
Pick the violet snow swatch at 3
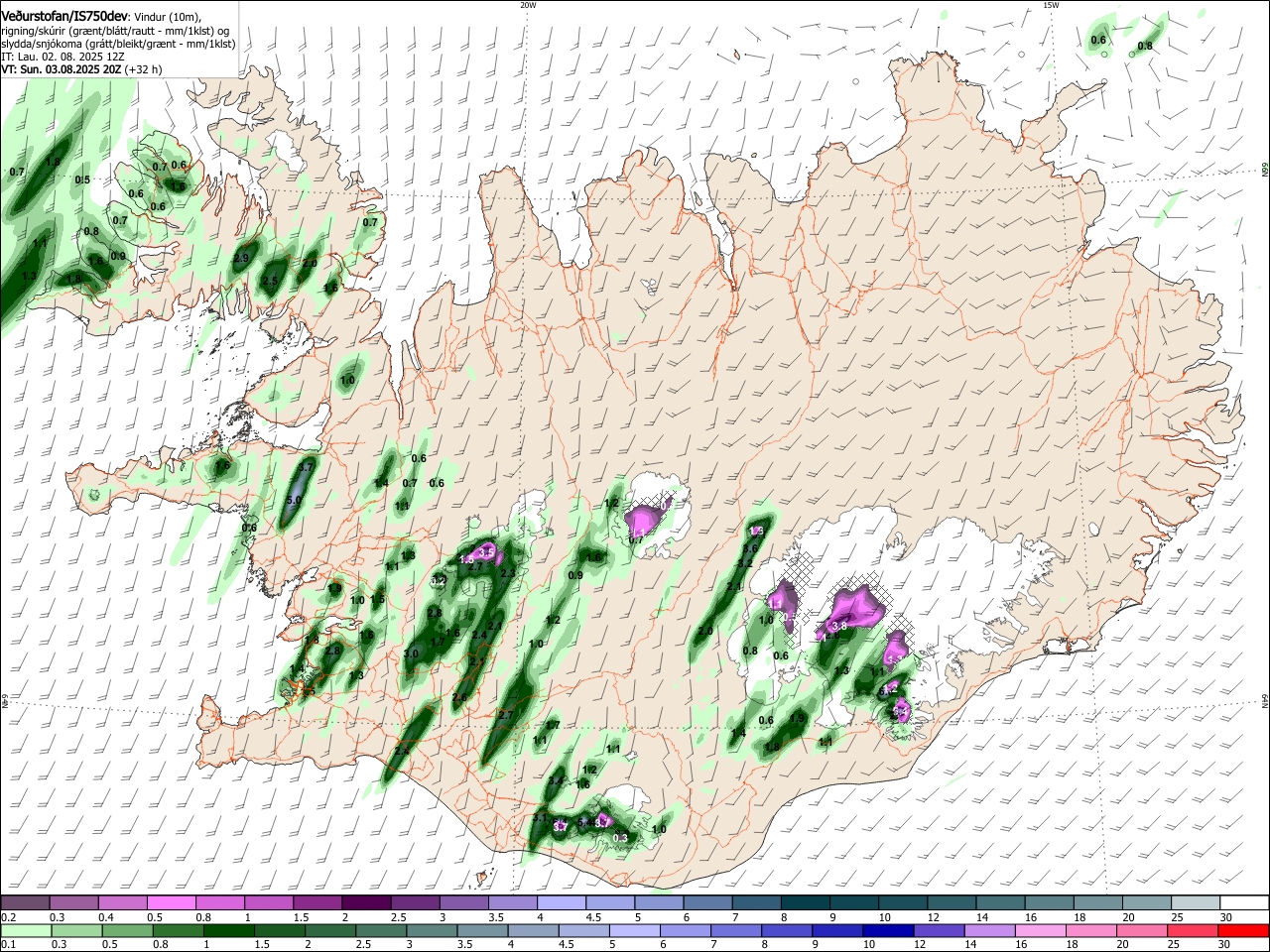463,902
